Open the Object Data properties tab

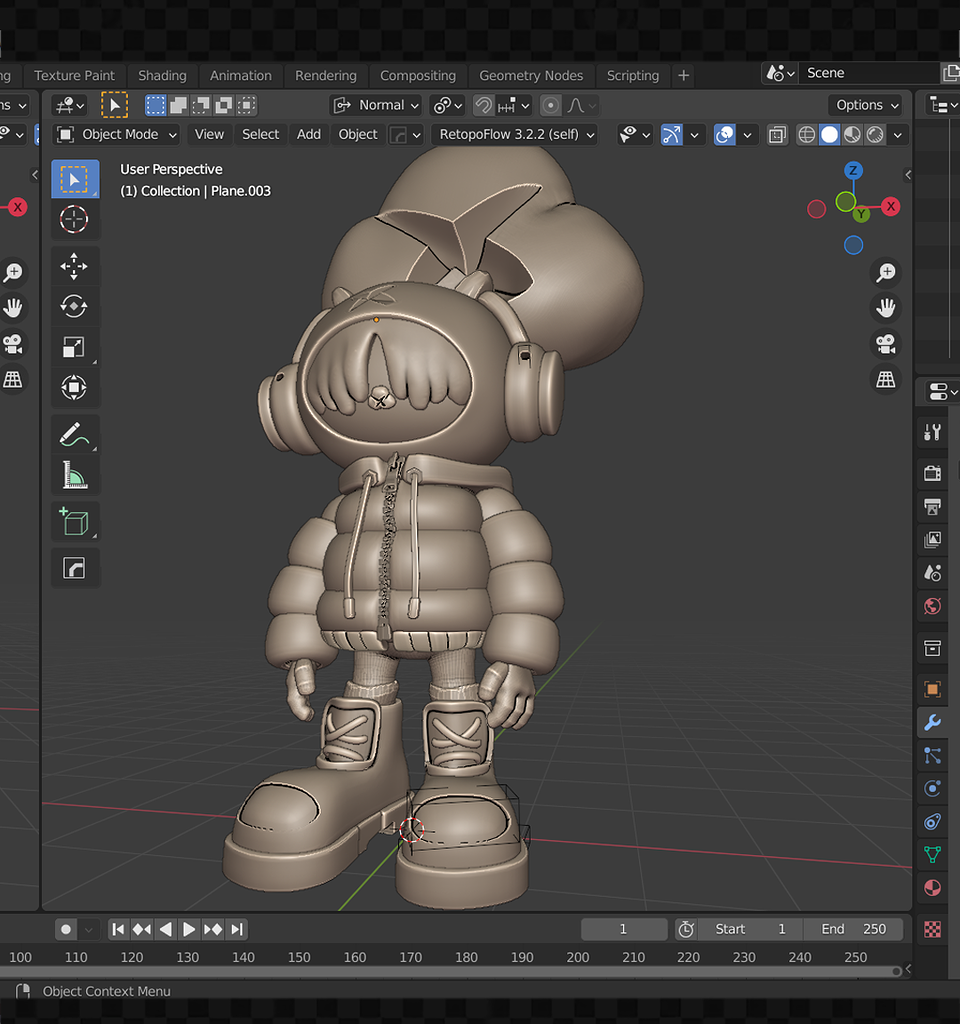pyautogui.click(x=933, y=855)
